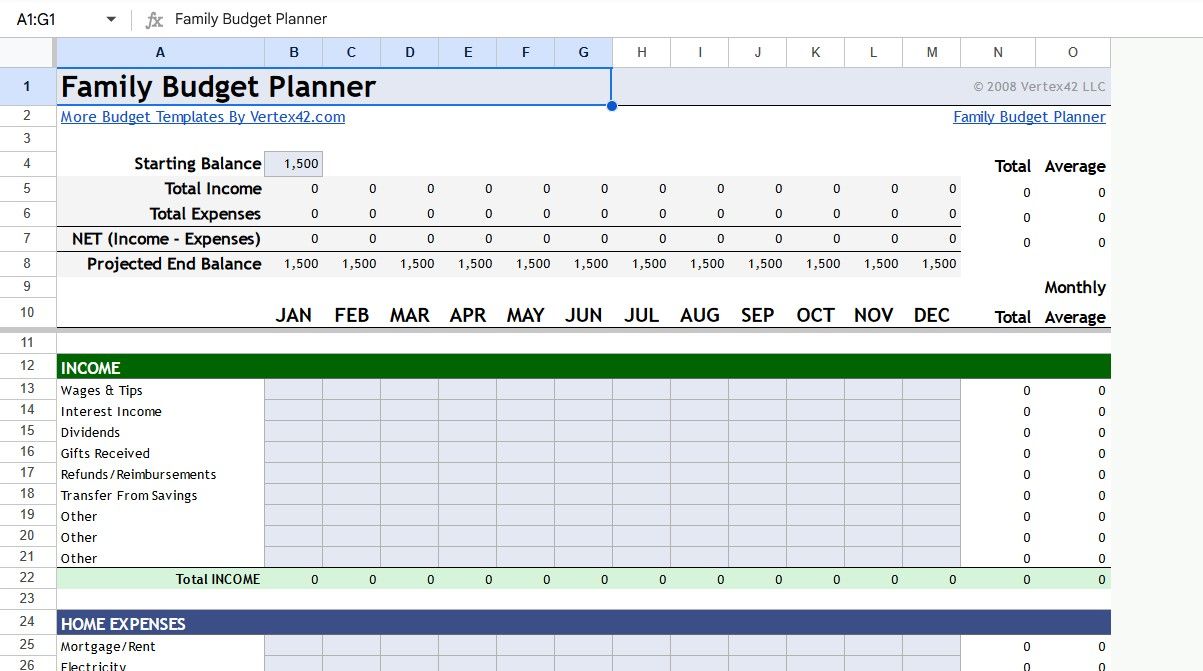Open the More Budget Templates By Vertex42.com link
The image size is (1203, 671).
[x=202, y=117]
